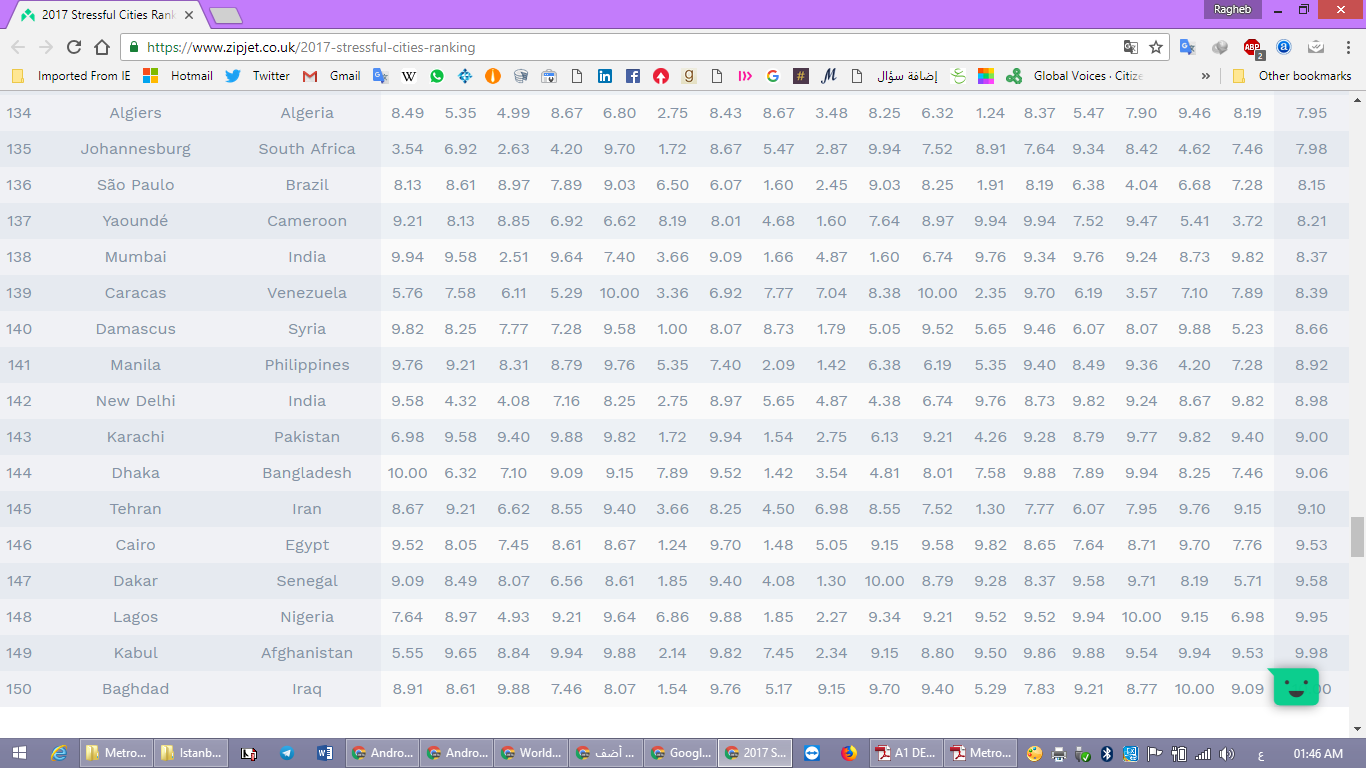Screen dimensions: 1366x768
Task: Open the green chat widget smiley
Action: pyautogui.click(x=1296, y=687)
